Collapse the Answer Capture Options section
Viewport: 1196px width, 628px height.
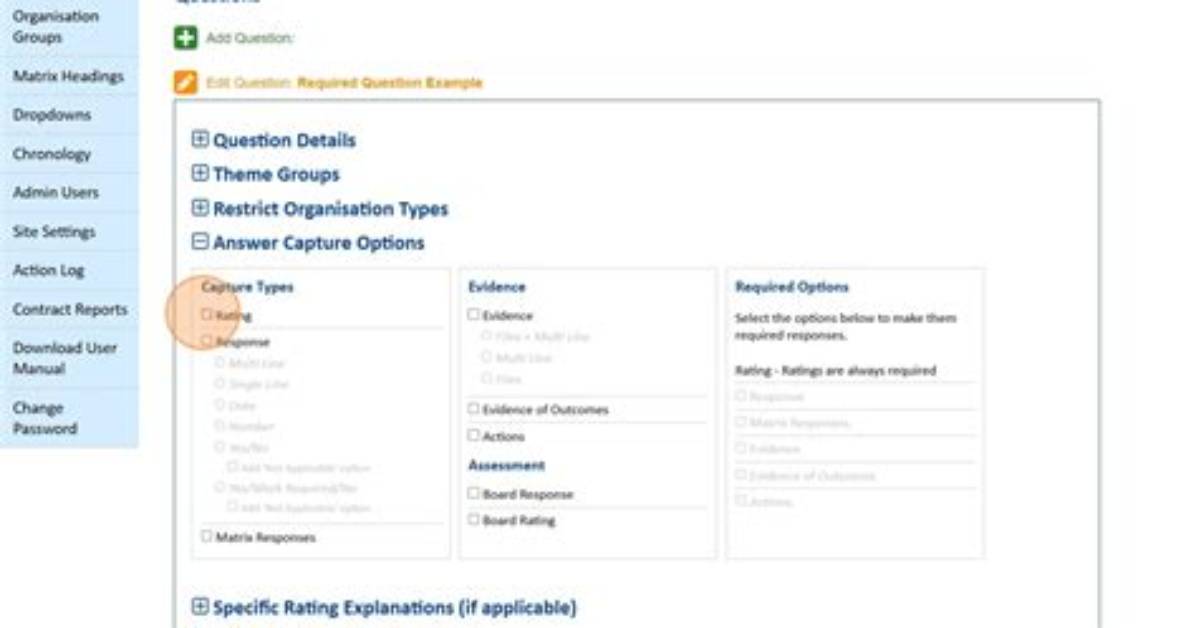[200, 242]
